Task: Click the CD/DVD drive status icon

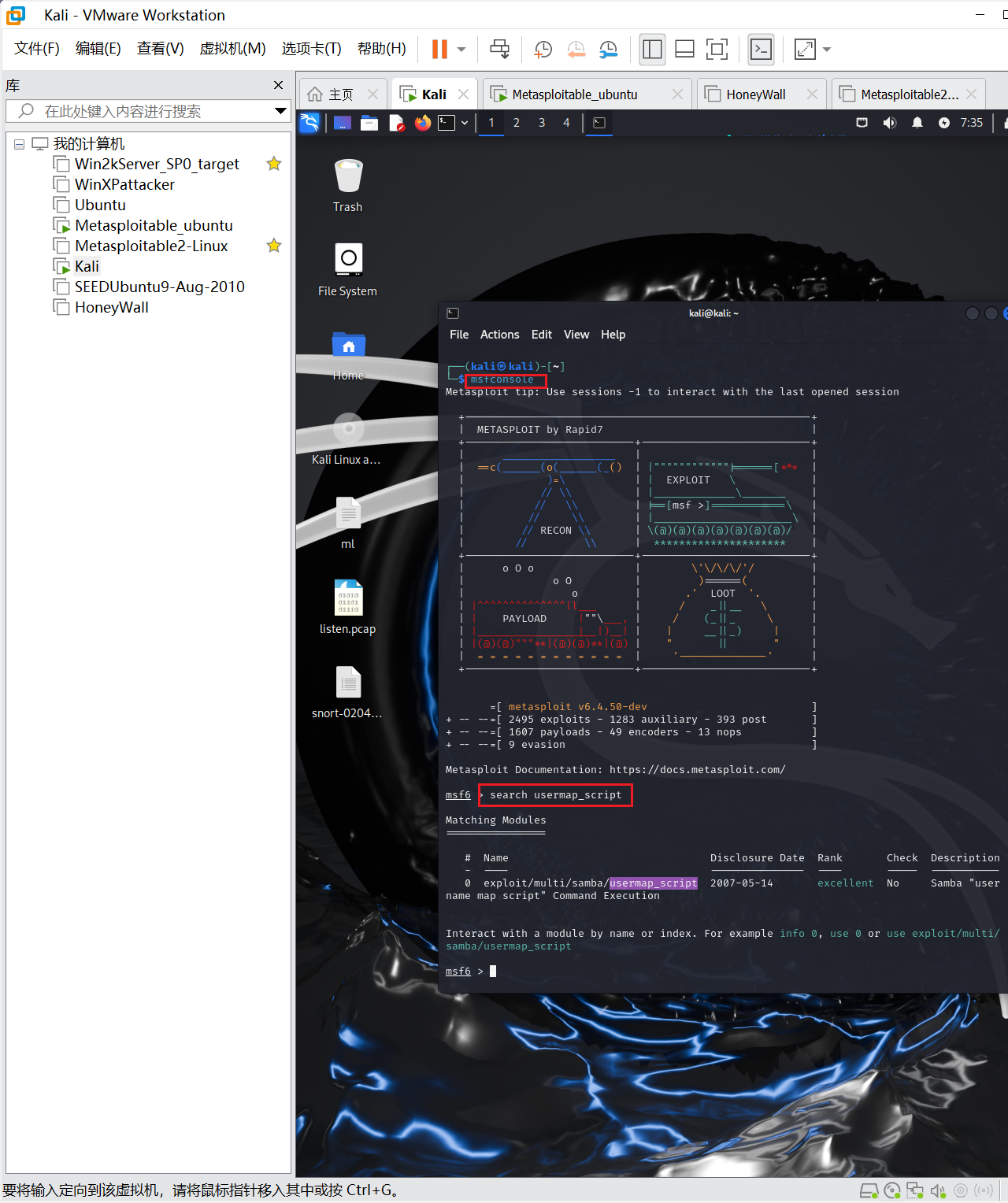Action: pyautogui.click(x=892, y=1190)
